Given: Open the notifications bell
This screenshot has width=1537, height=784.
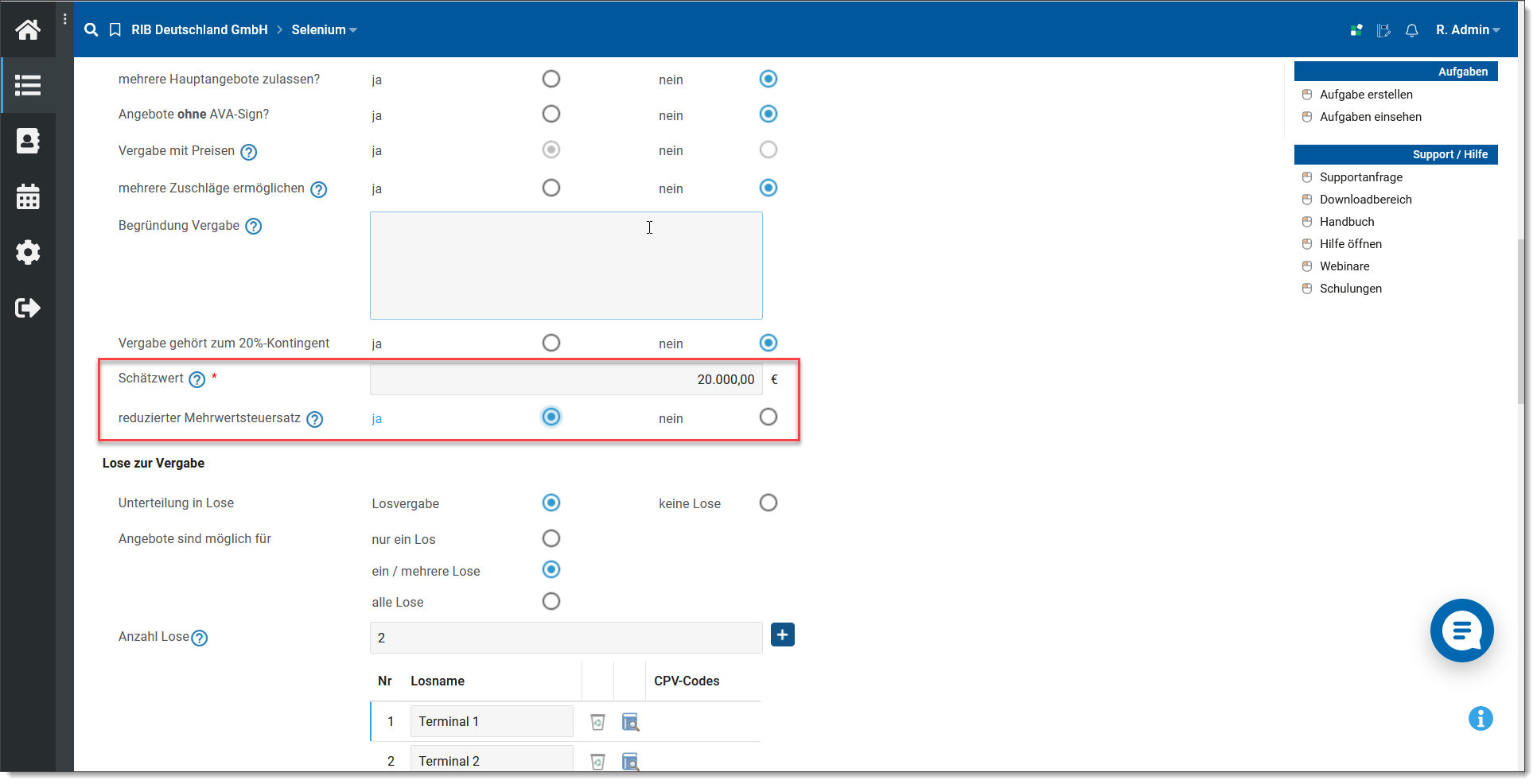Looking at the screenshot, I should pos(1412,30).
